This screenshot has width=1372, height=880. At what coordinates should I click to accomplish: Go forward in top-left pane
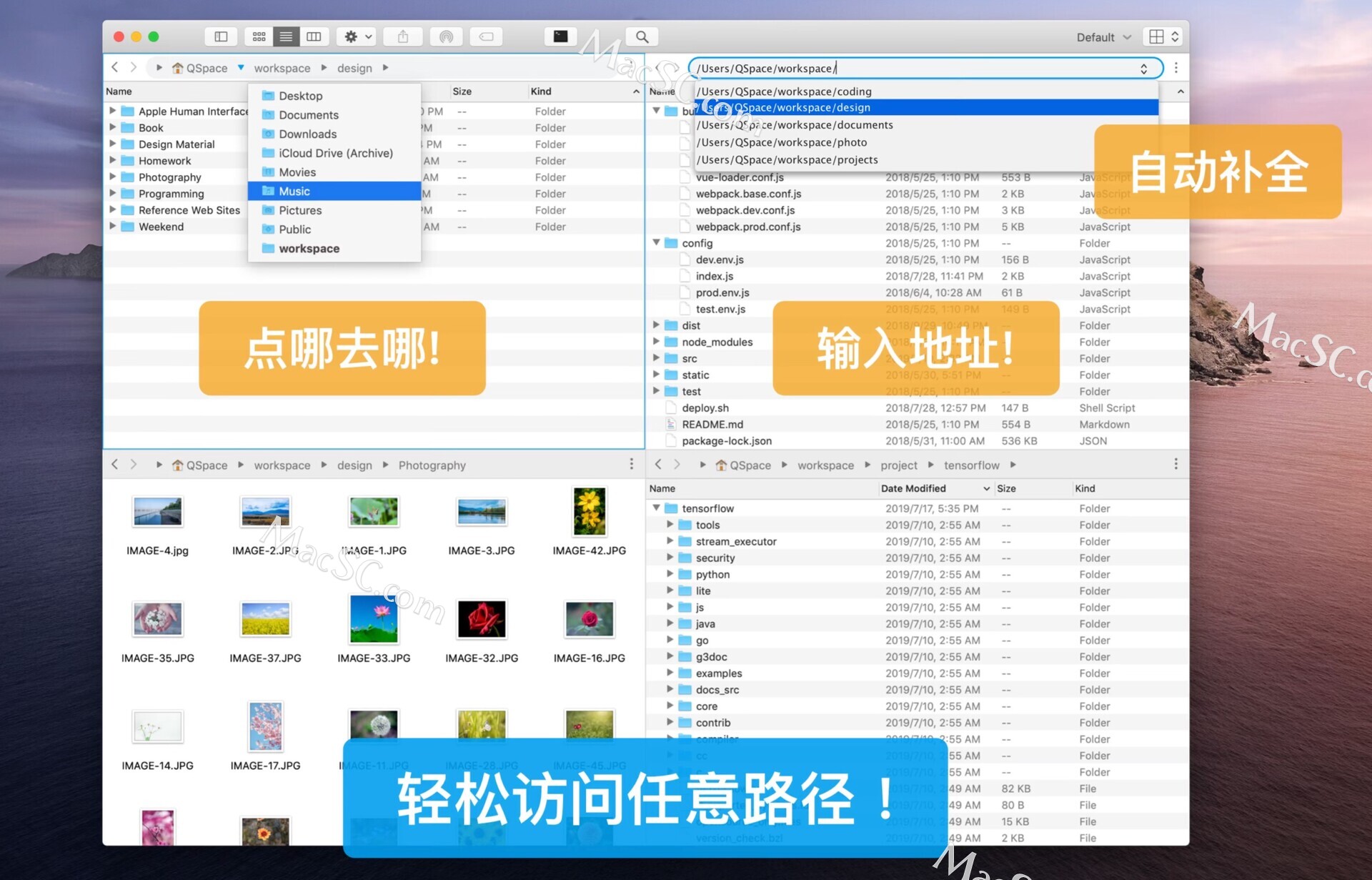pyautogui.click(x=133, y=67)
